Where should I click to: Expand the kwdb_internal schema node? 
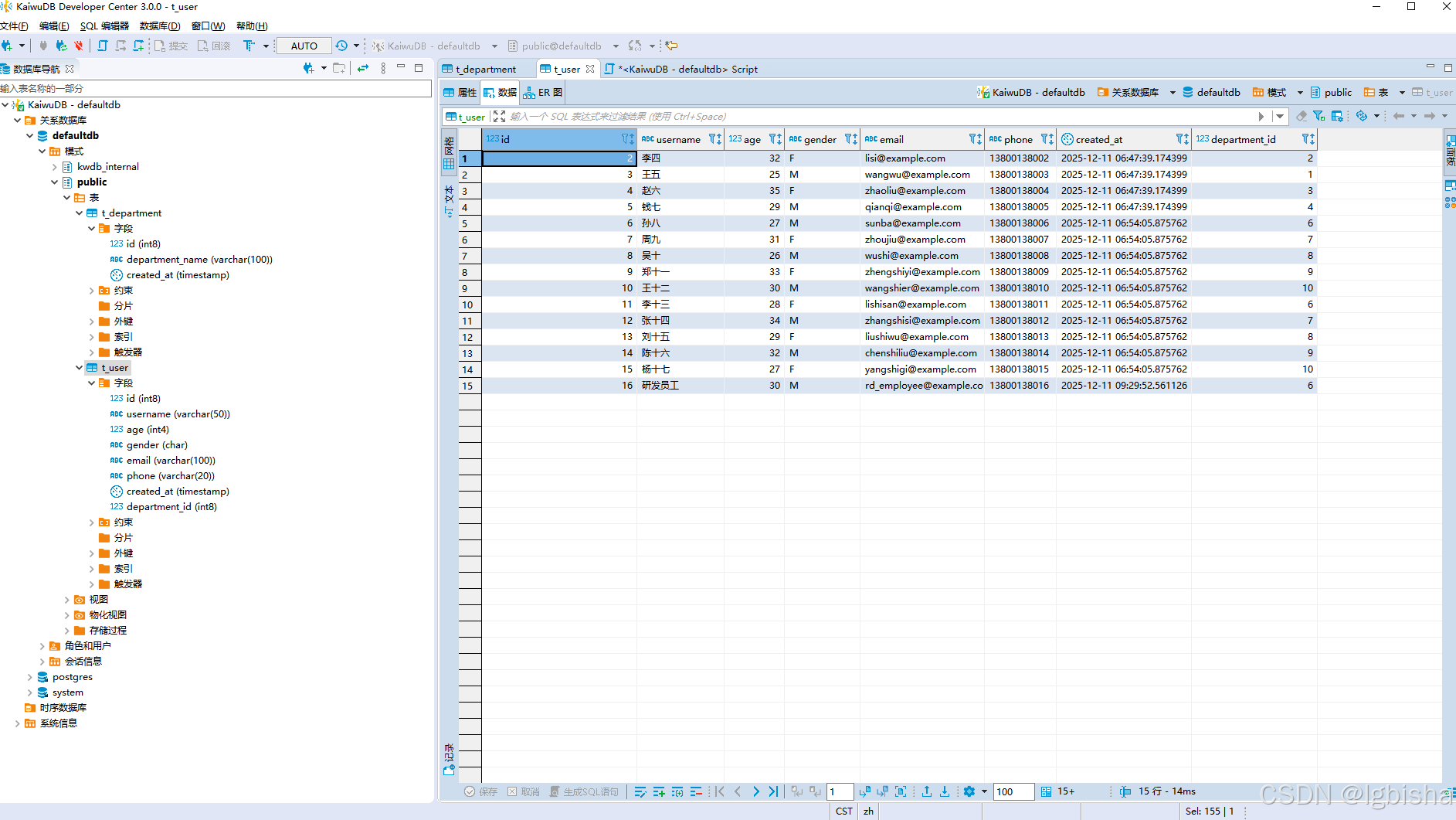point(55,167)
